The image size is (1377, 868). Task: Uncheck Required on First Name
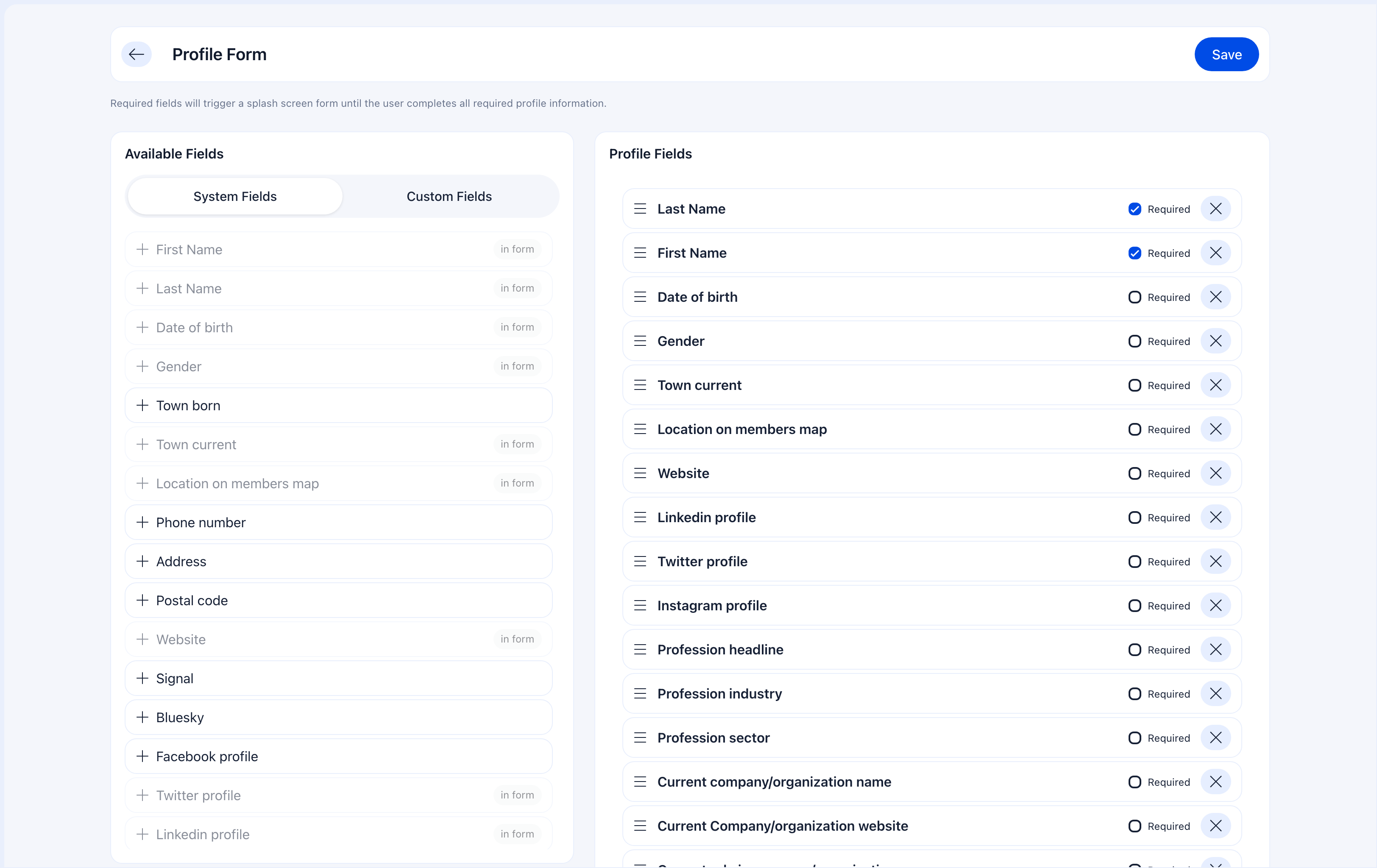click(x=1135, y=253)
